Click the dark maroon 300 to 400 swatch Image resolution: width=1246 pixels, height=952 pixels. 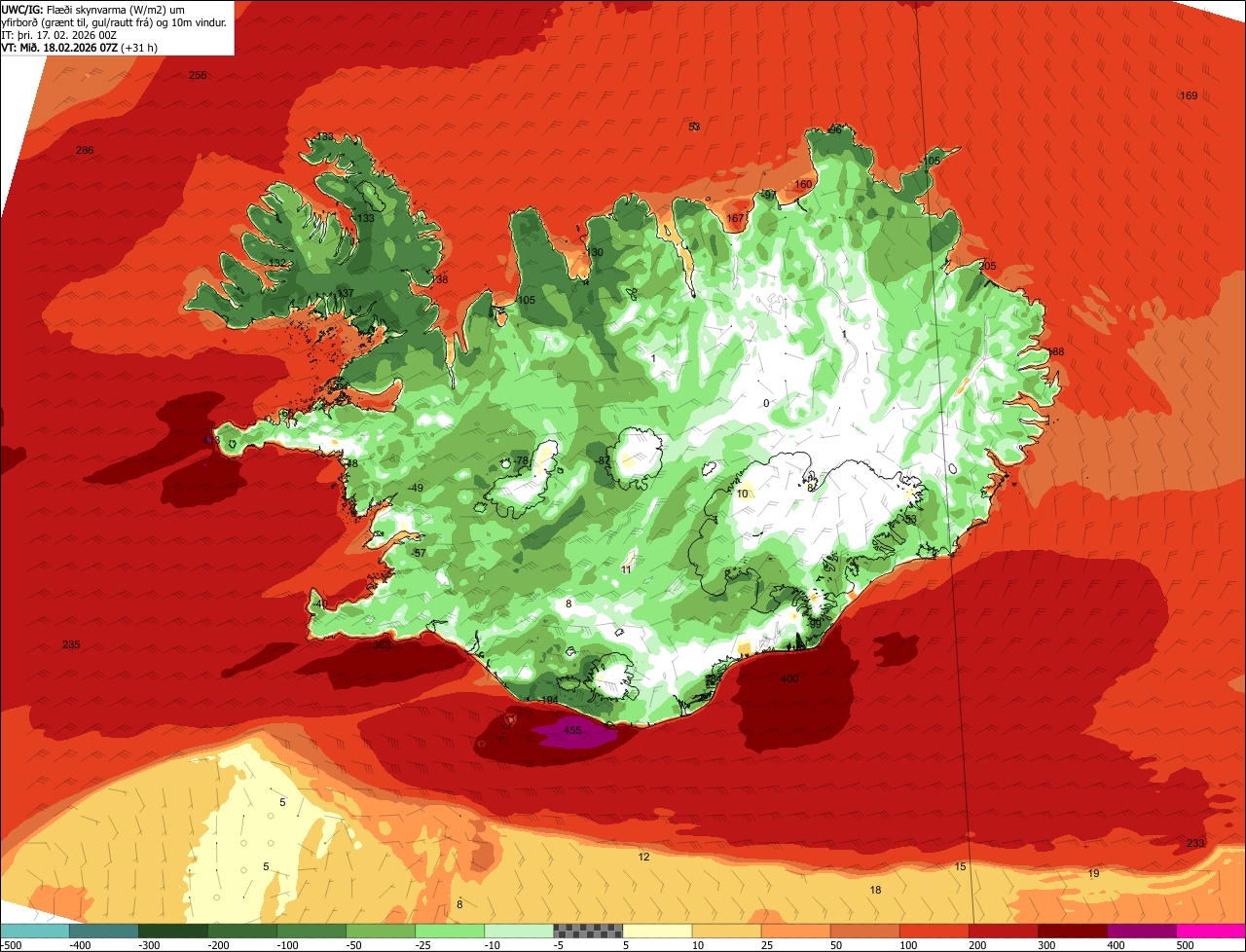[1072, 931]
